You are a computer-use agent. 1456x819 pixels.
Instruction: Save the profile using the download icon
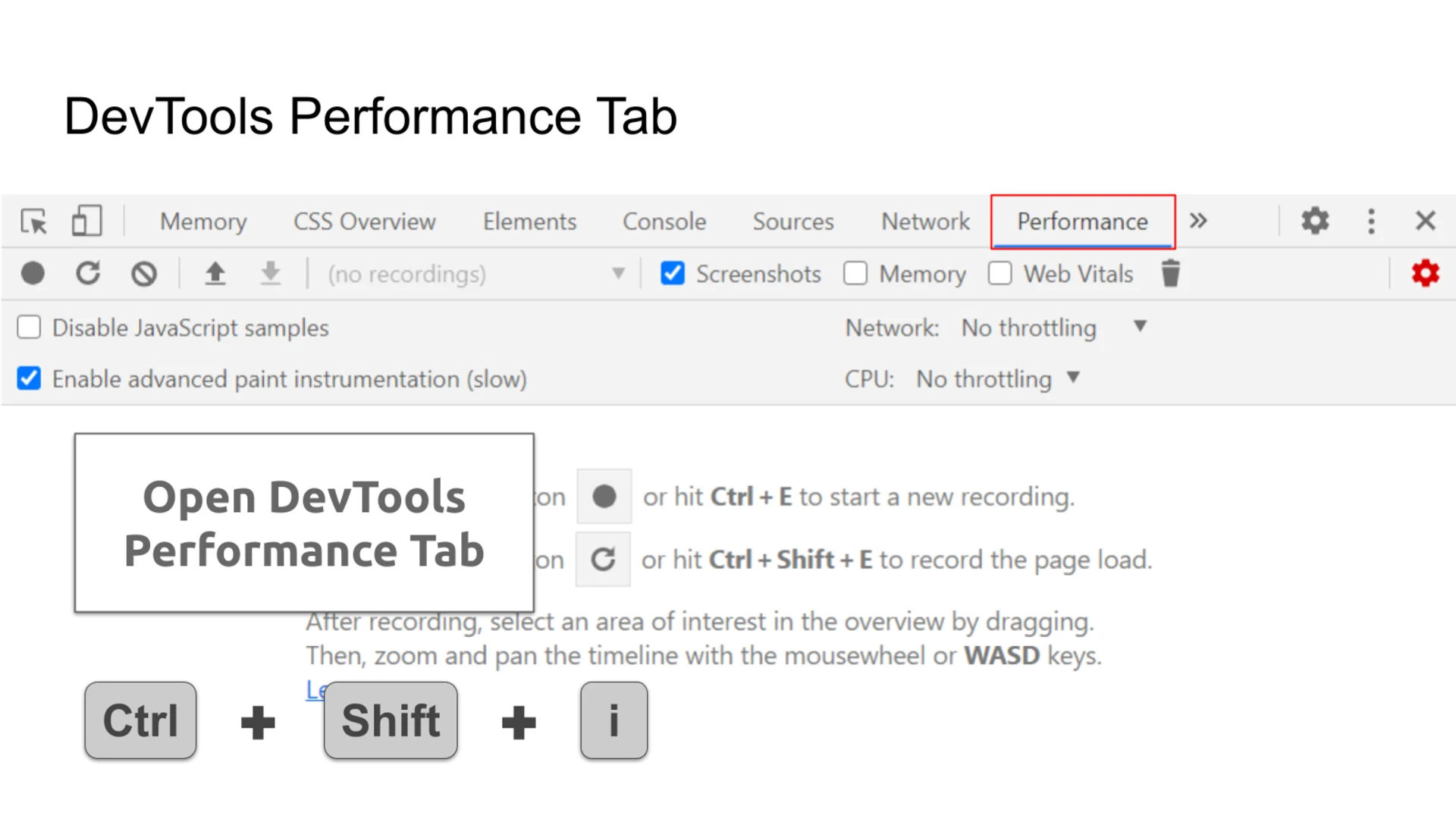coord(270,274)
